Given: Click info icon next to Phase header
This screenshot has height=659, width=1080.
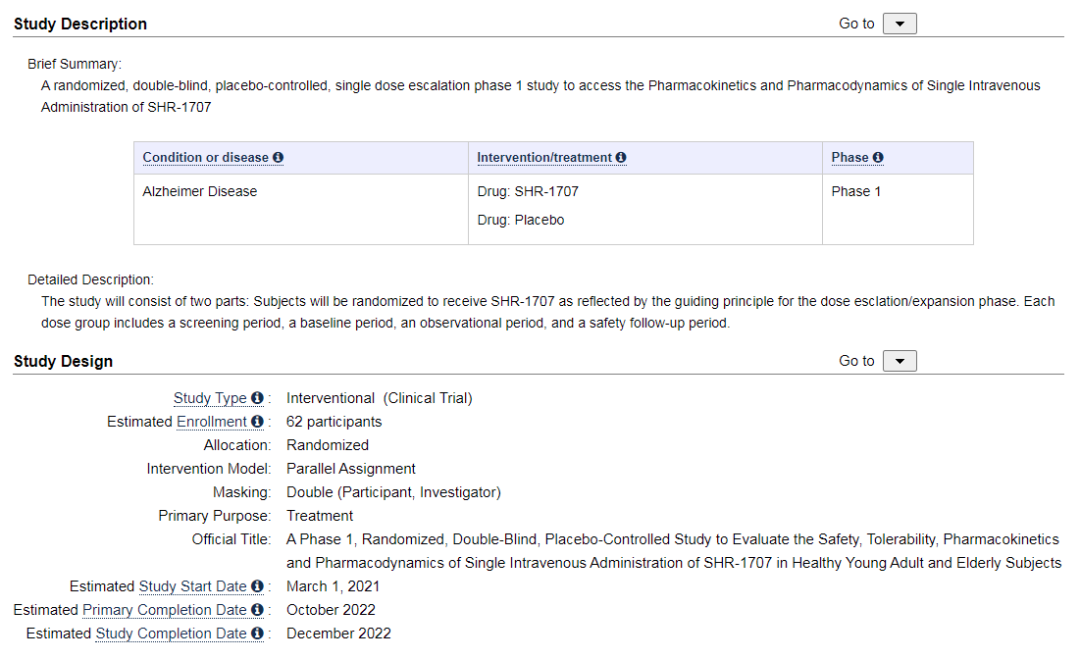Looking at the screenshot, I should [x=878, y=158].
